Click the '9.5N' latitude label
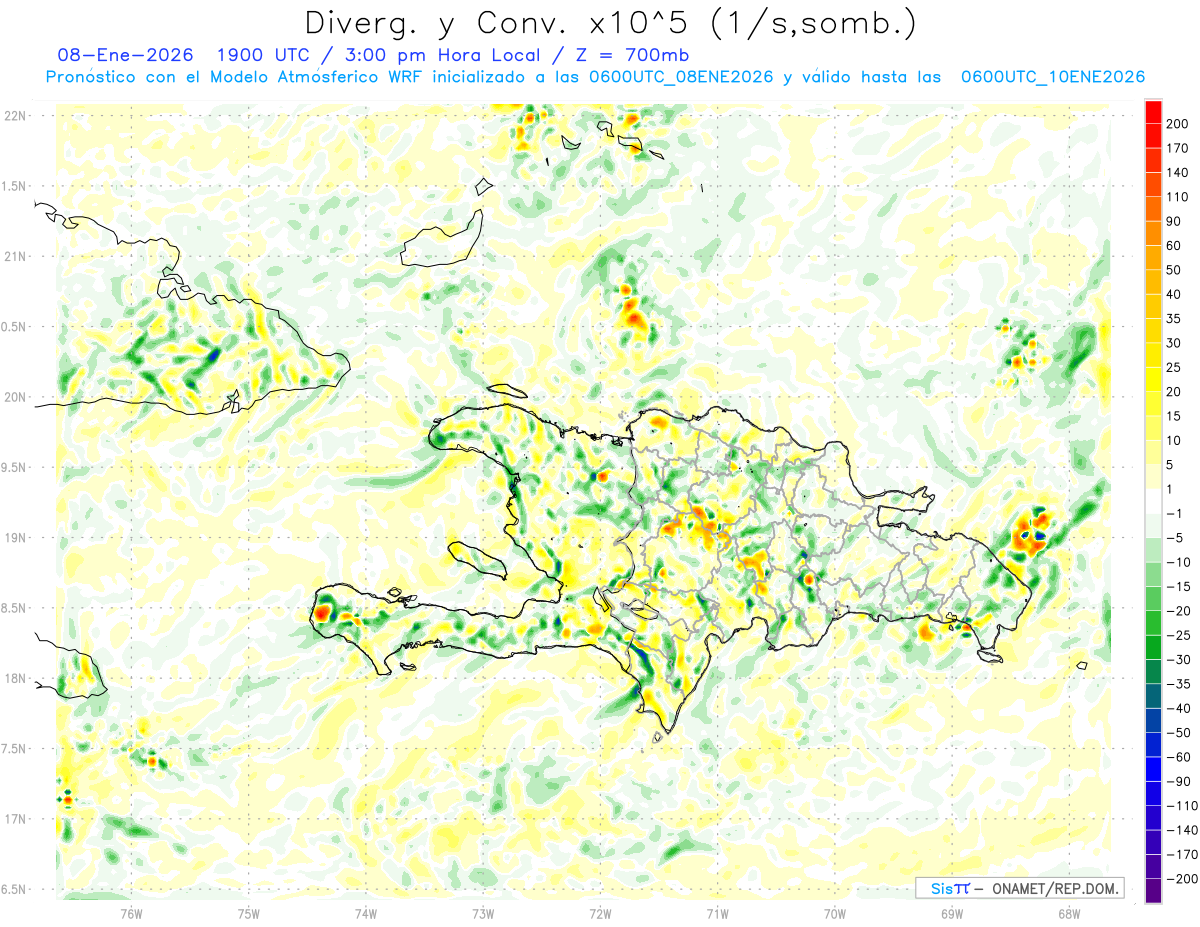1200x927 pixels. [x=15, y=468]
